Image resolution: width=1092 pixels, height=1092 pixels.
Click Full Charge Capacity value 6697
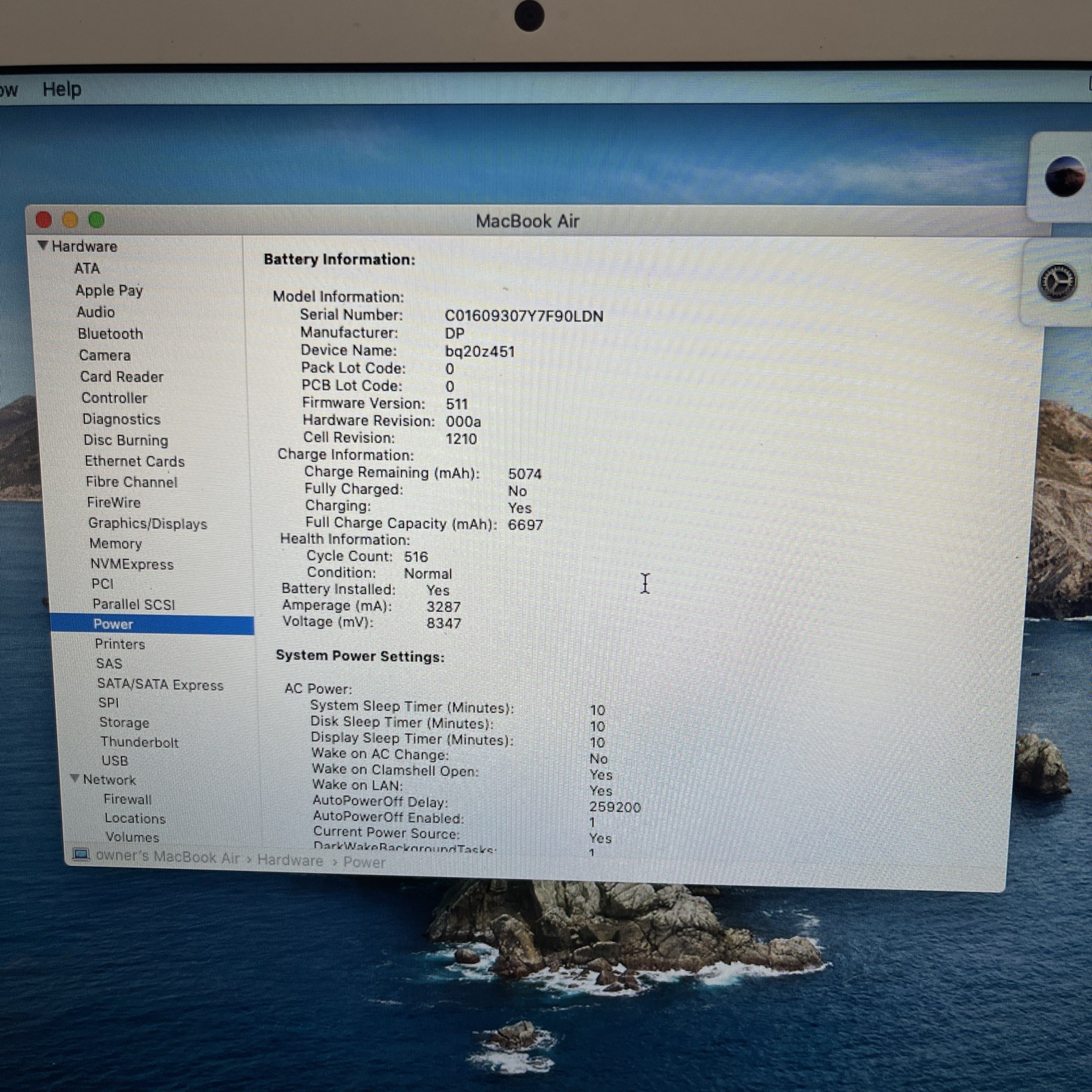526,525
